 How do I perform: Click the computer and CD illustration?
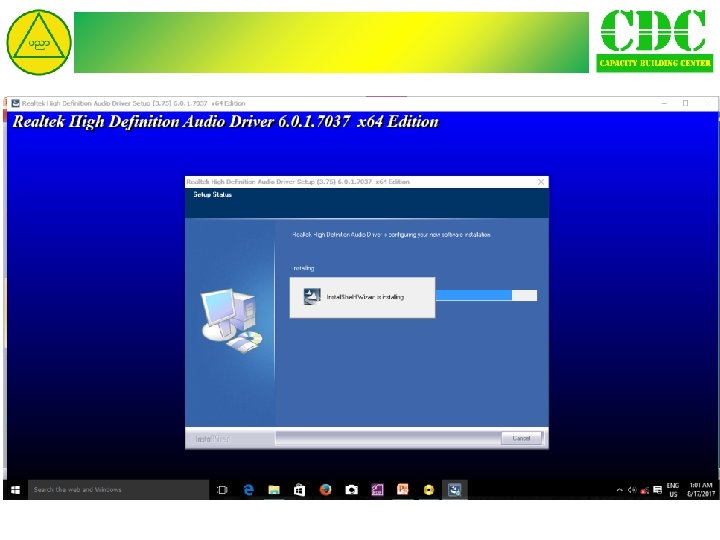coord(231,321)
